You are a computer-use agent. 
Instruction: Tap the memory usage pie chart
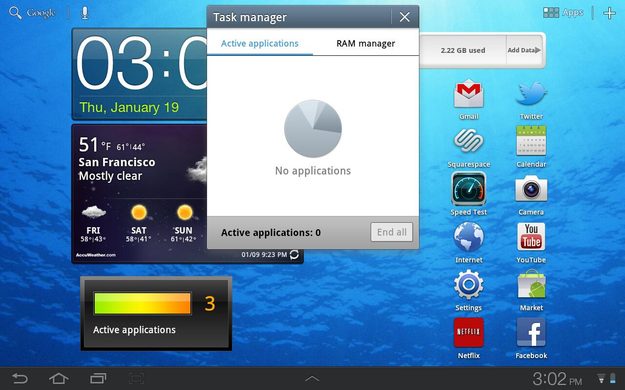(x=313, y=128)
